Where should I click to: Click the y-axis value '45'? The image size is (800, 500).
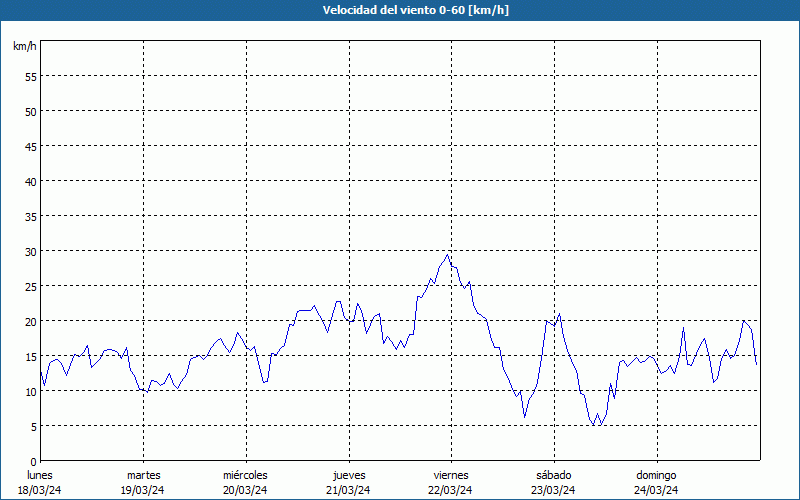pos(31,146)
